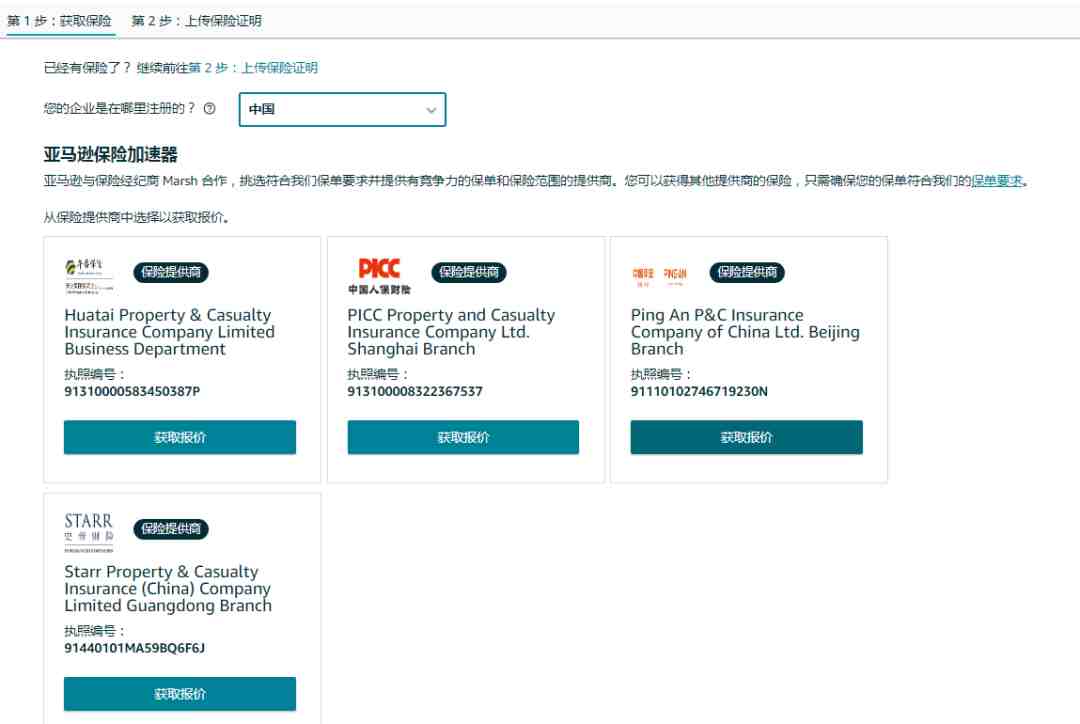
Task: Get quote from Ping An Beijing Branch
Action: click(747, 437)
